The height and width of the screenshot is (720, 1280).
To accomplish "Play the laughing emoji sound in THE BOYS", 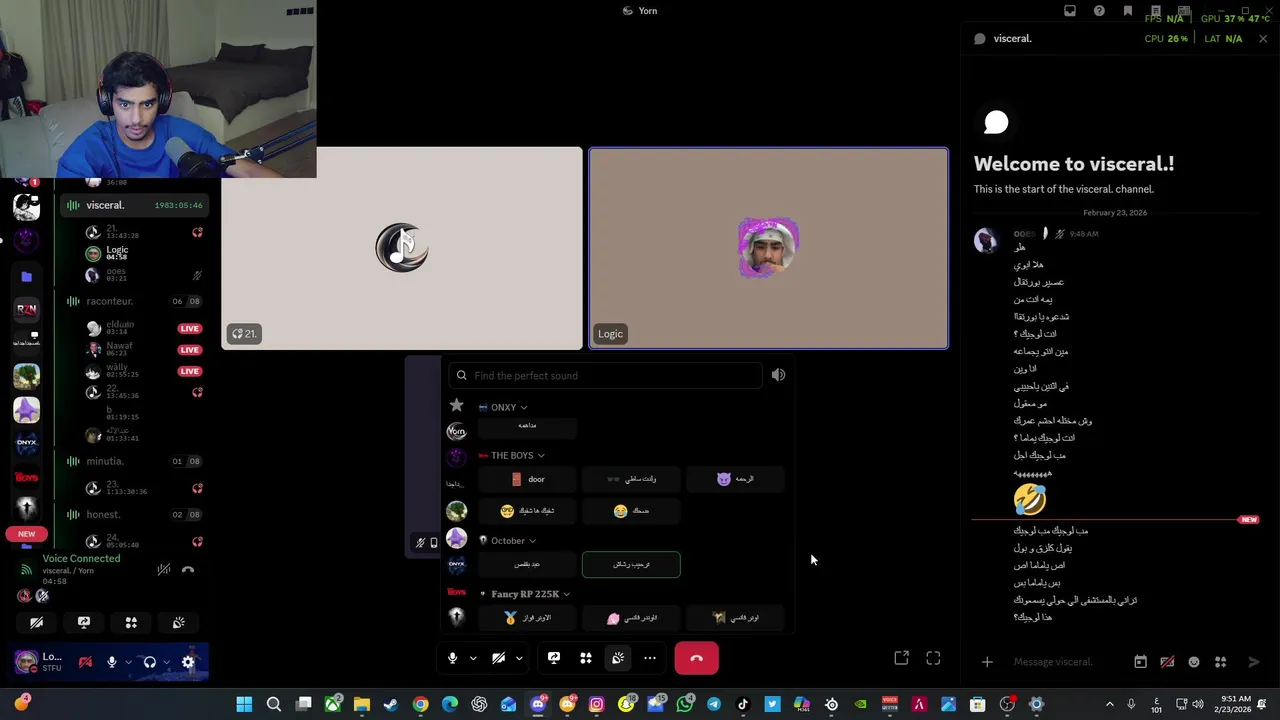I will tap(631, 511).
